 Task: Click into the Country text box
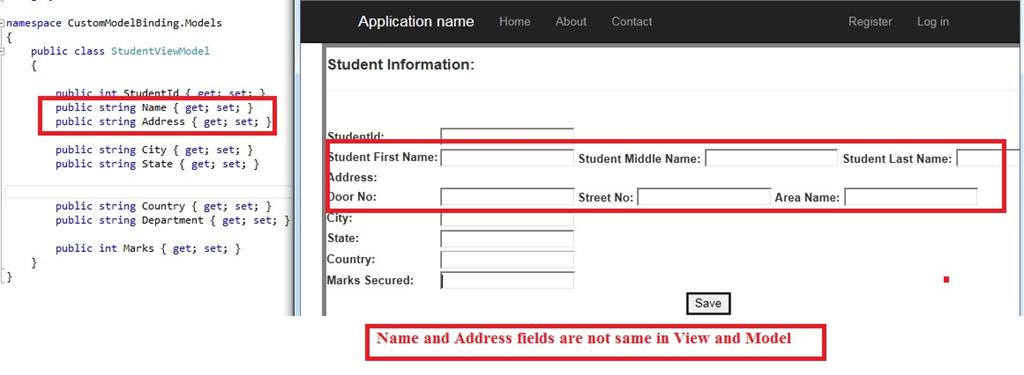pos(507,259)
